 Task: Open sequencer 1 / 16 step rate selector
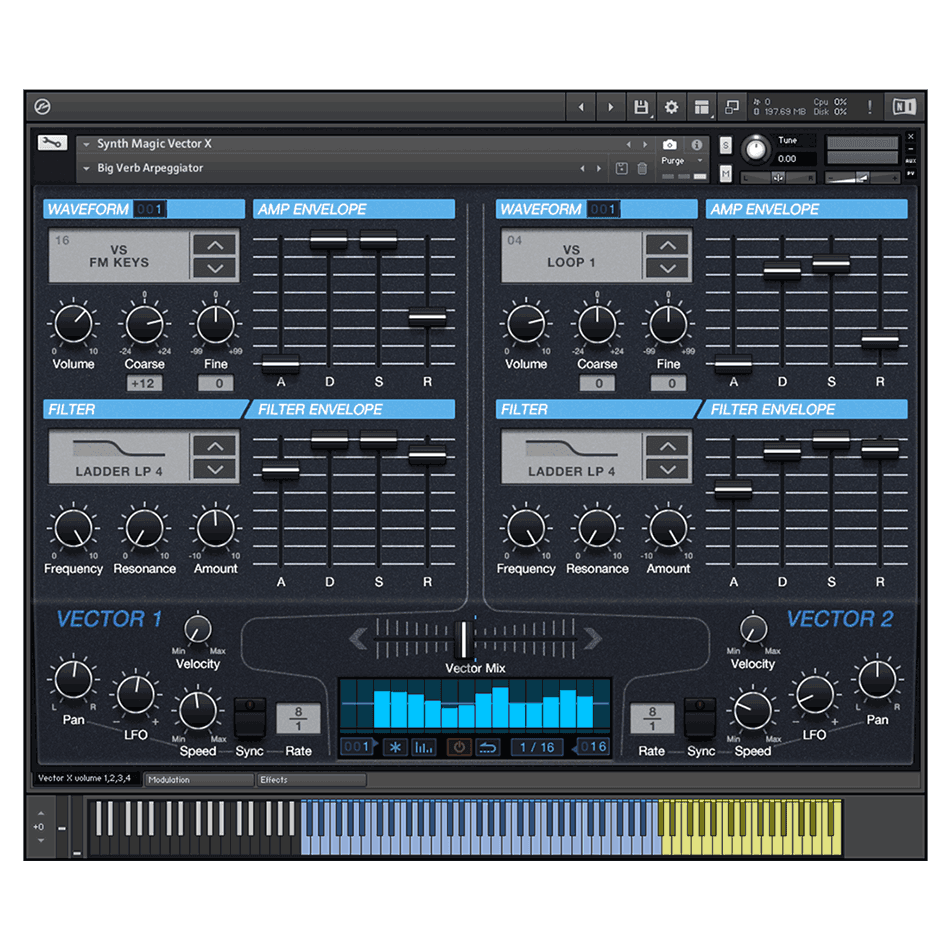click(x=537, y=747)
